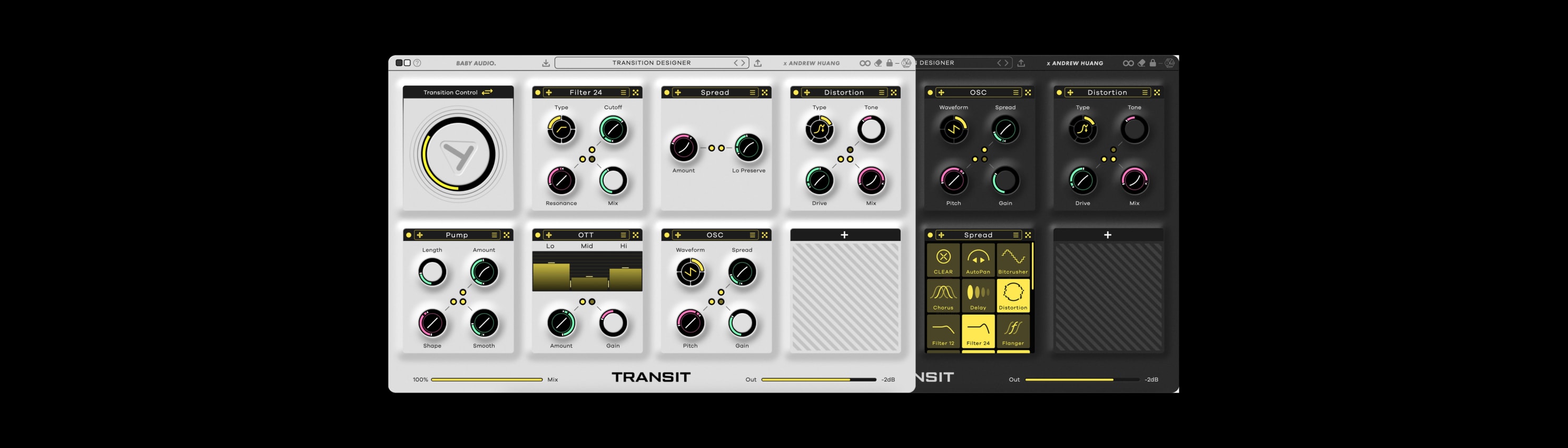Click the OTT band level display
Image resolution: width=1568 pixels, height=448 pixels.
point(587,271)
